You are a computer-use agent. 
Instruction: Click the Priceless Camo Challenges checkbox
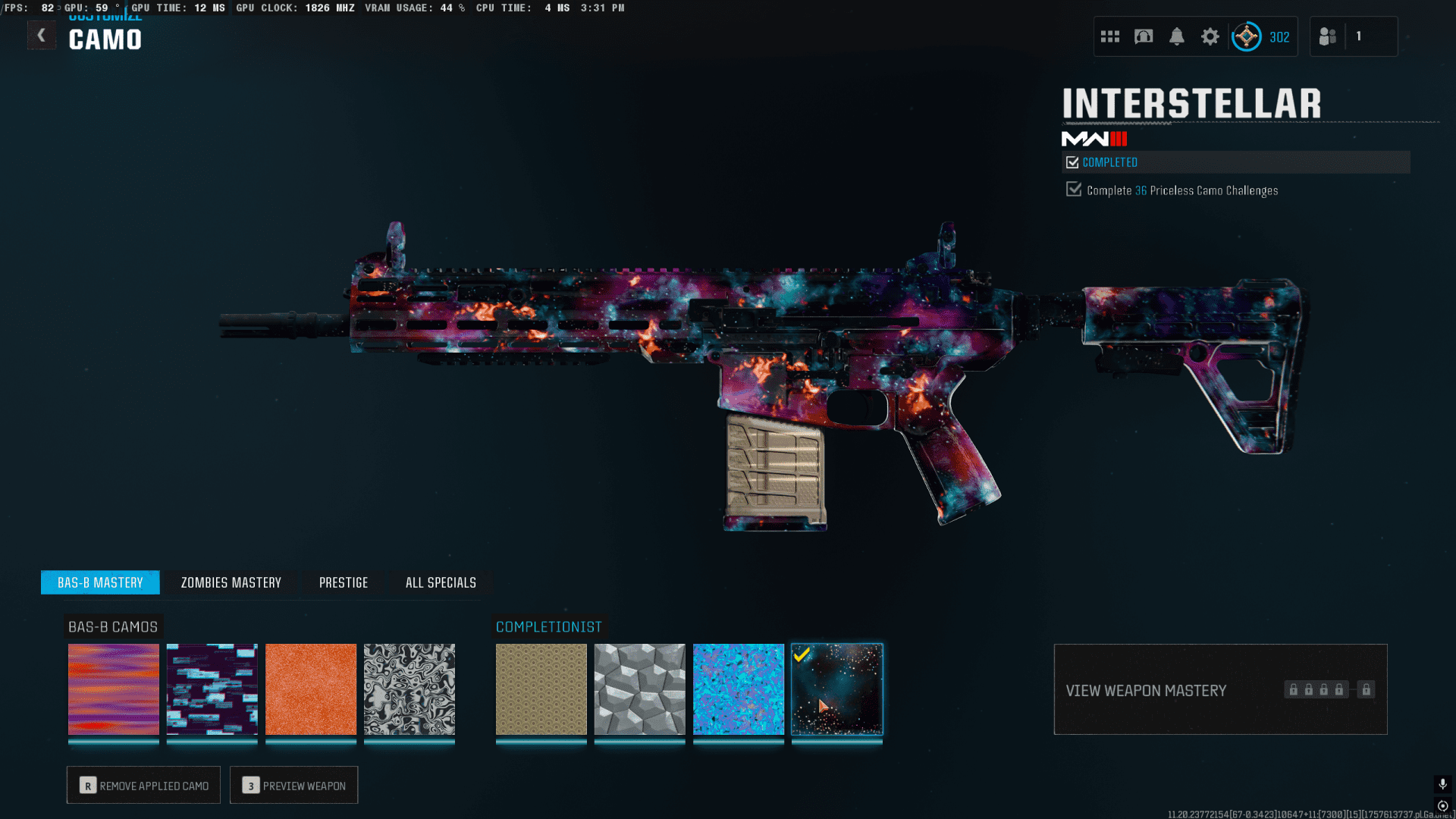[1074, 190]
